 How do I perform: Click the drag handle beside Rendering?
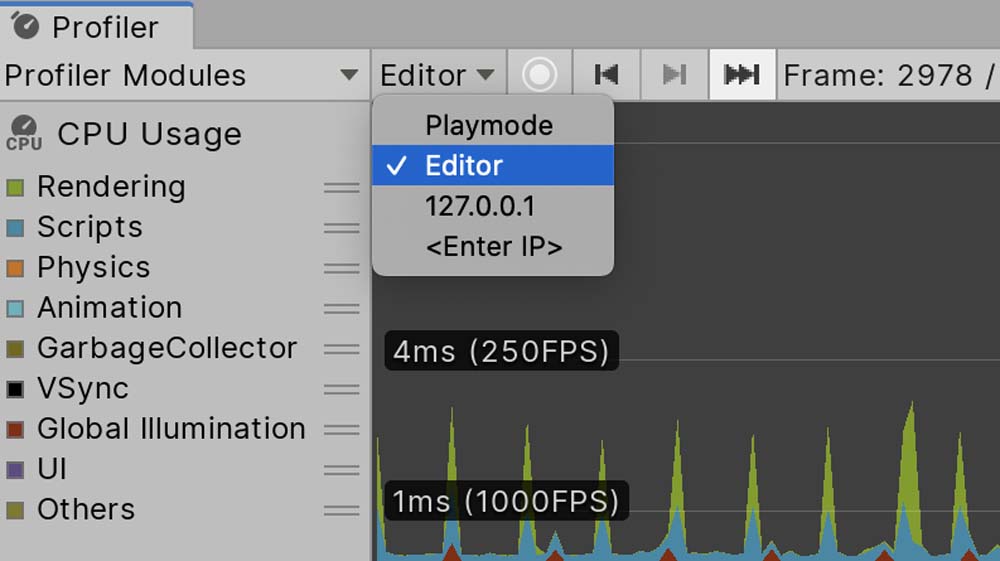(341, 187)
